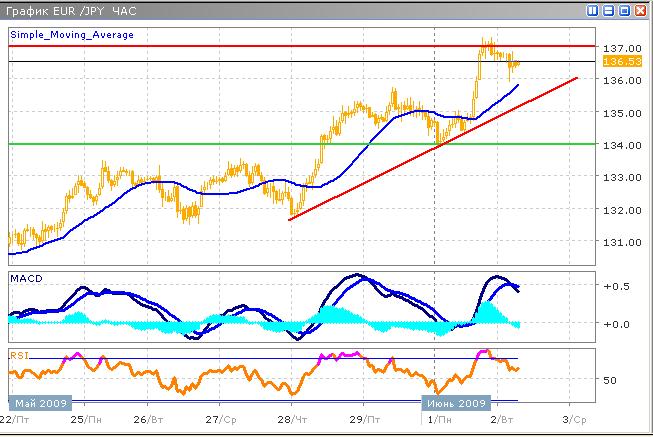The image size is (653, 437).
Task: Click the 28/Чт date marker
Action: coord(292,418)
